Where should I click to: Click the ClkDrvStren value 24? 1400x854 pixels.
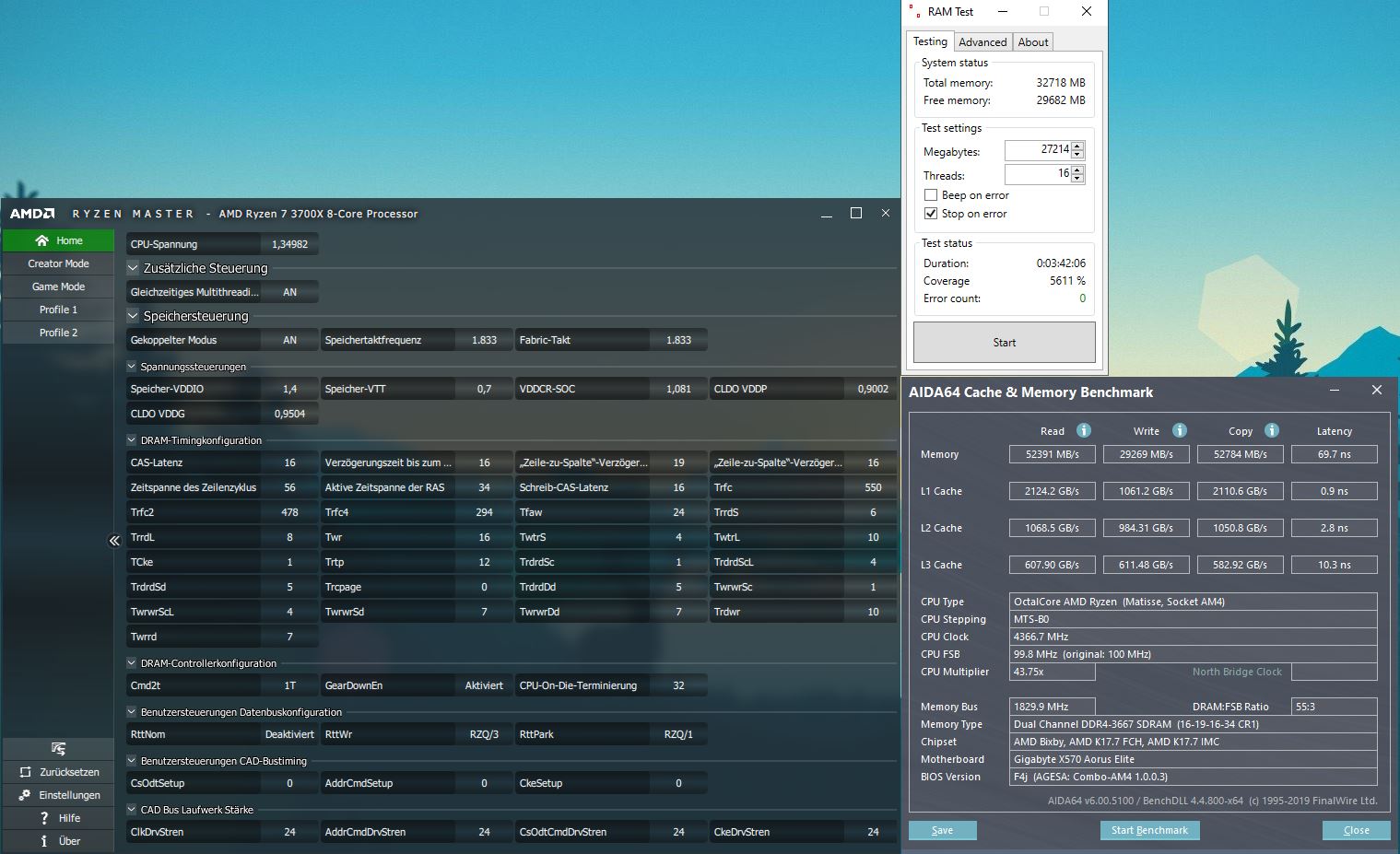click(289, 832)
